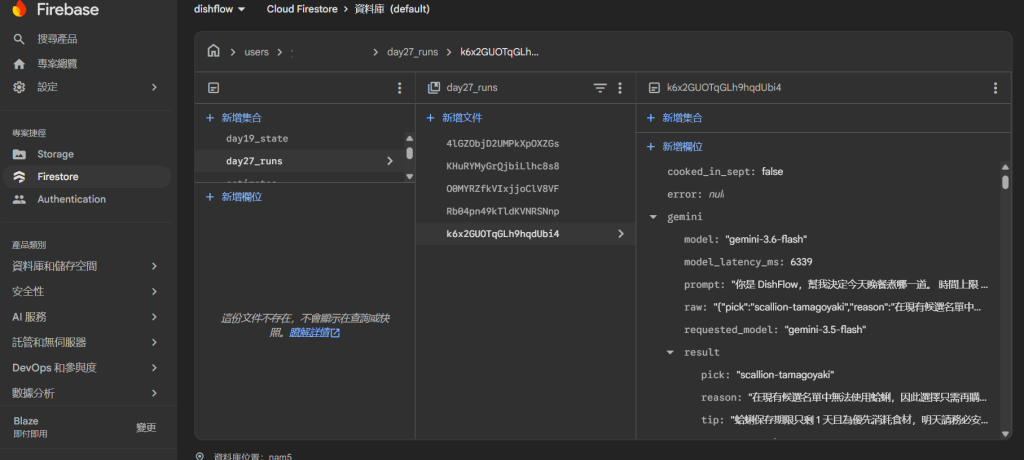The height and width of the screenshot is (460, 1024).
Task: Click the settings gear icon in sidebar
Action: click(19, 87)
